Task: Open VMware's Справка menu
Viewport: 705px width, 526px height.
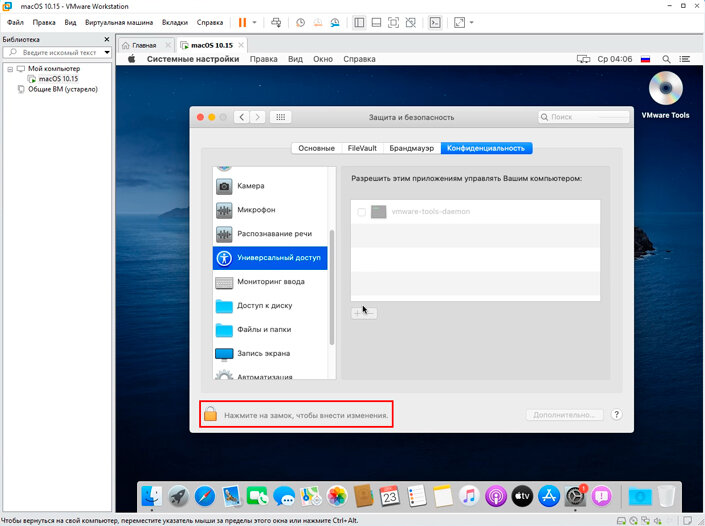Action: coord(210,22)
